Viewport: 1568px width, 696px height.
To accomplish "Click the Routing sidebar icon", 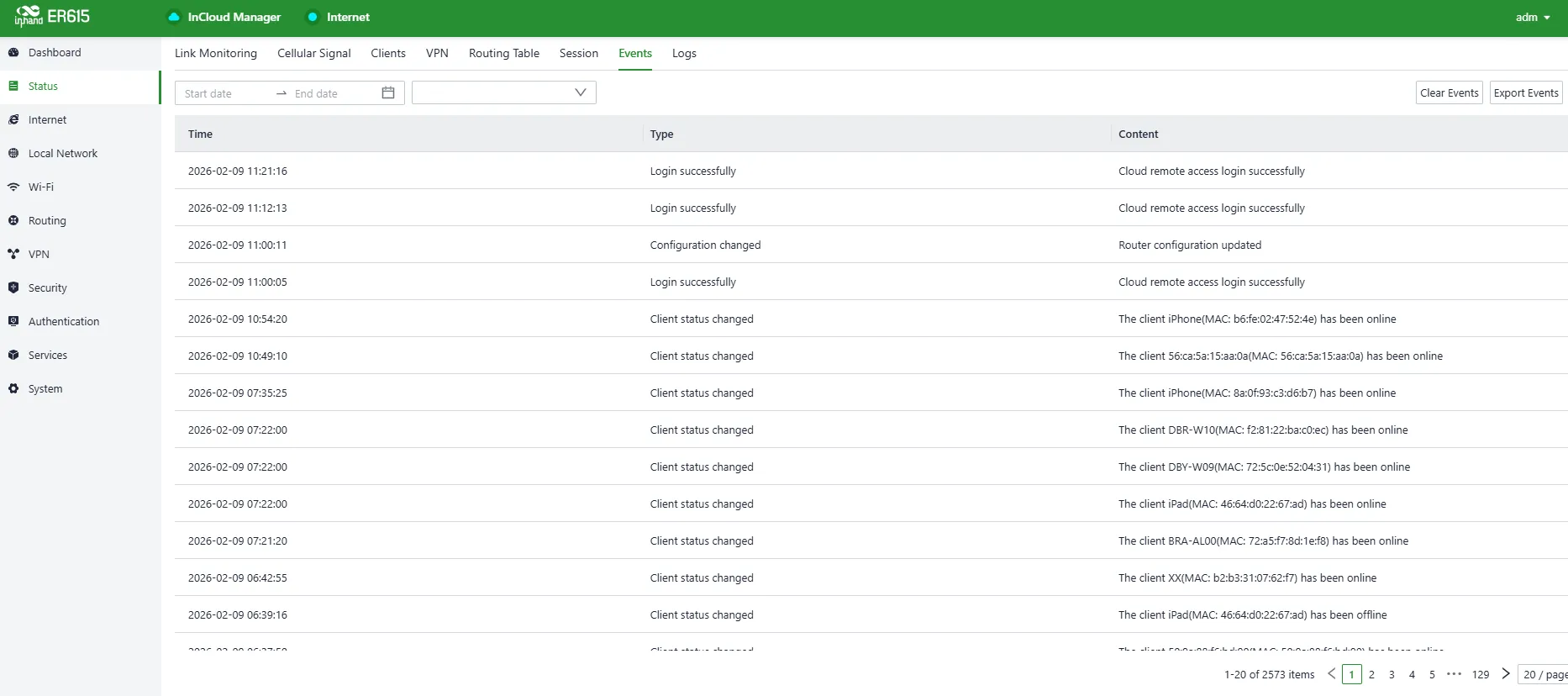I will (13, 220).
